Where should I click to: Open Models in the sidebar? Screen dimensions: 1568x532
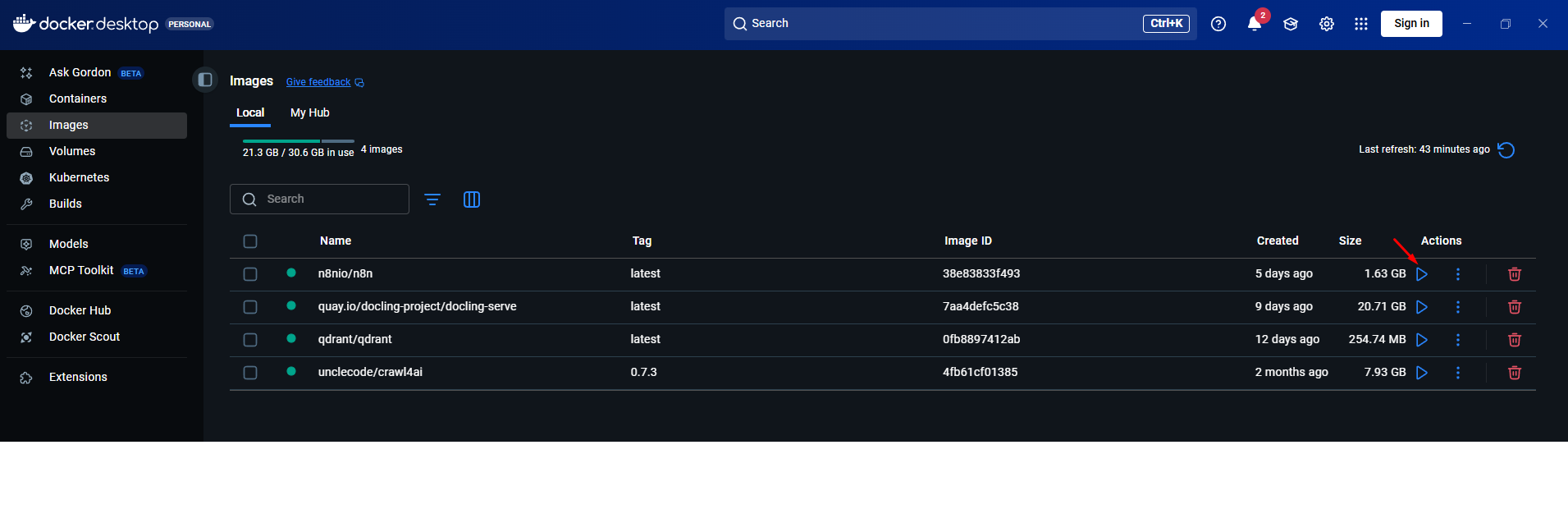(x=97, y=244)
